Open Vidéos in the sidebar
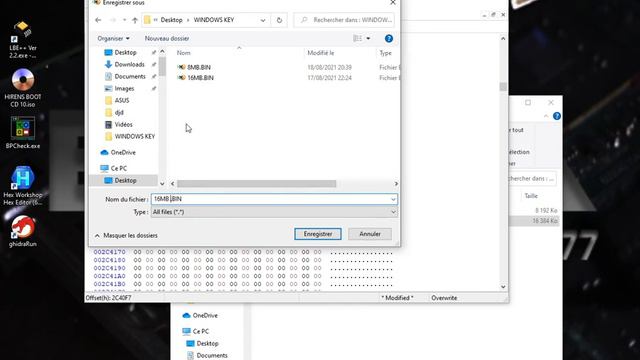Image resolution: width=640 pixels, height=360 pixels. tap(123, 124)
